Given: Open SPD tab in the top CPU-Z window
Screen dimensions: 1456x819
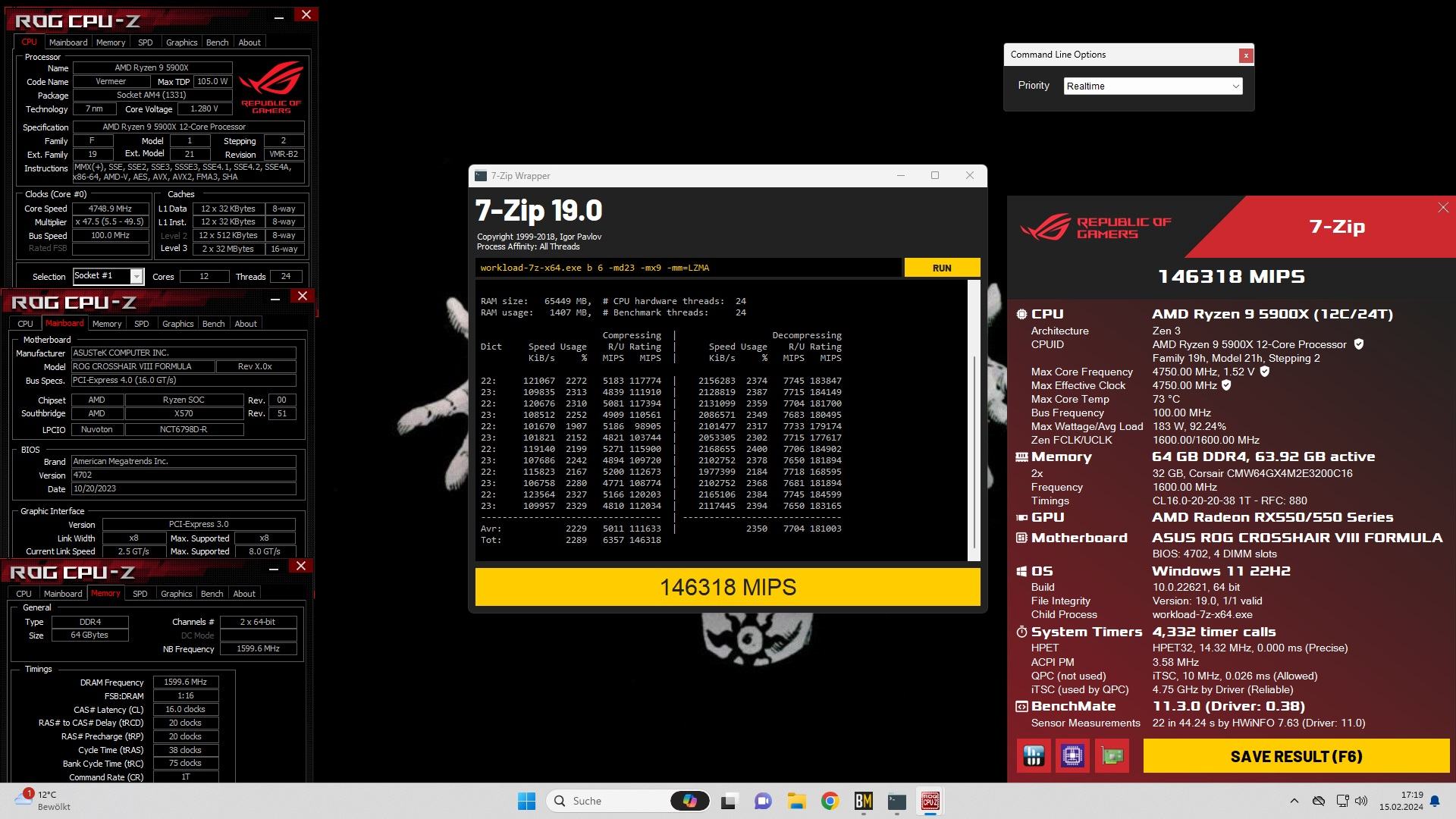Looking at the screenshot, I should [146, 42].
